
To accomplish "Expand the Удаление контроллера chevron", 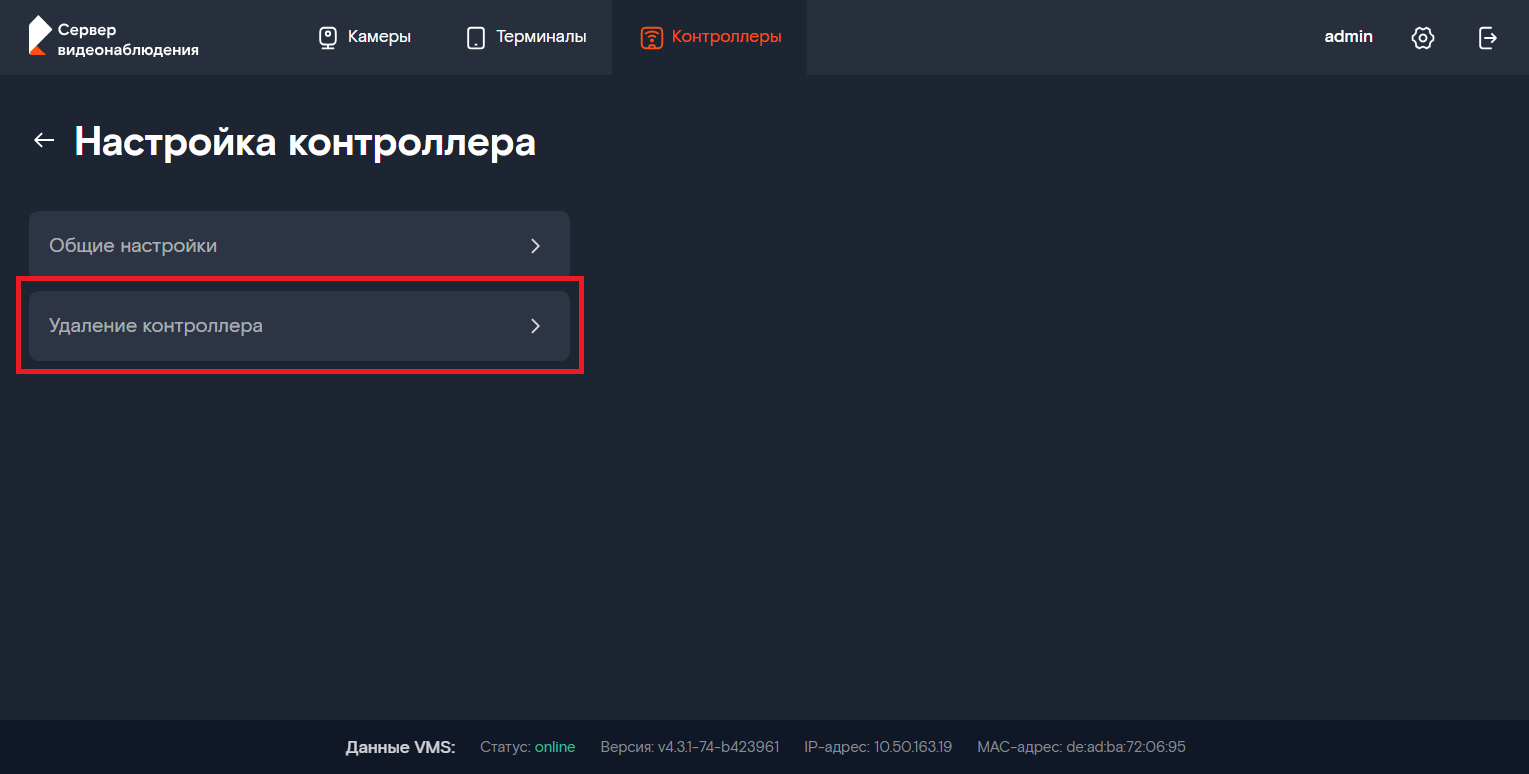I will [x=536, y=326].
